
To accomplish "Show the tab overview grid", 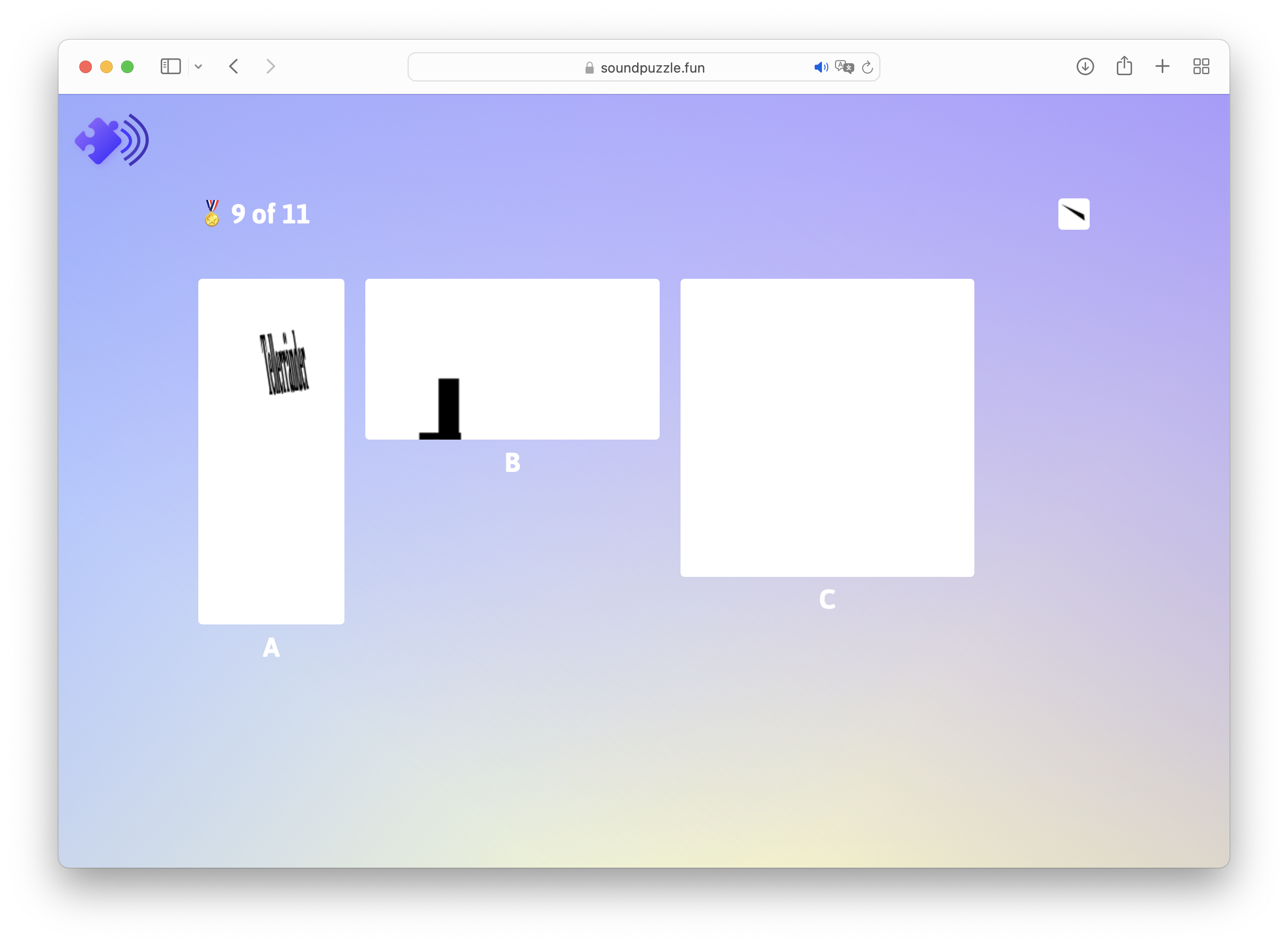I will click(x=1201, y=66).
